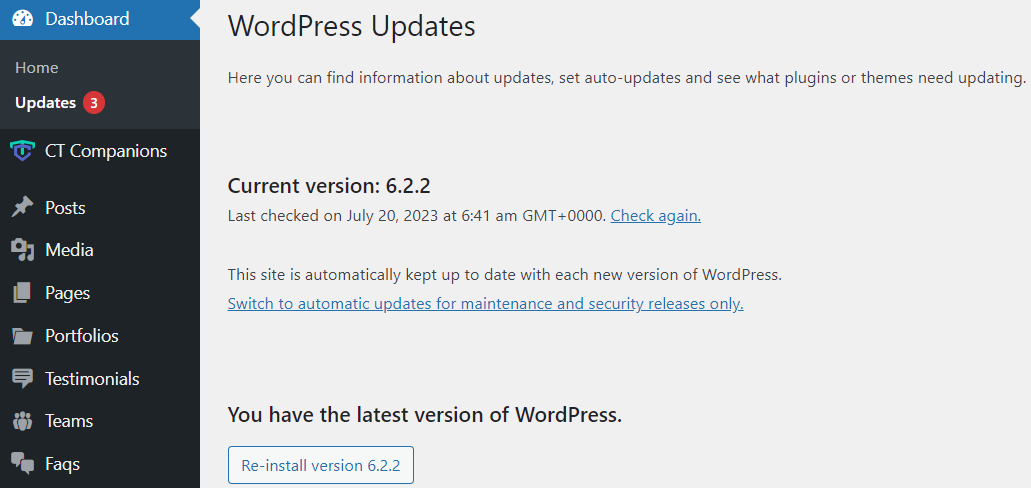
Task: Click the folder icon beside Portfolios
Action: (22, 336)
